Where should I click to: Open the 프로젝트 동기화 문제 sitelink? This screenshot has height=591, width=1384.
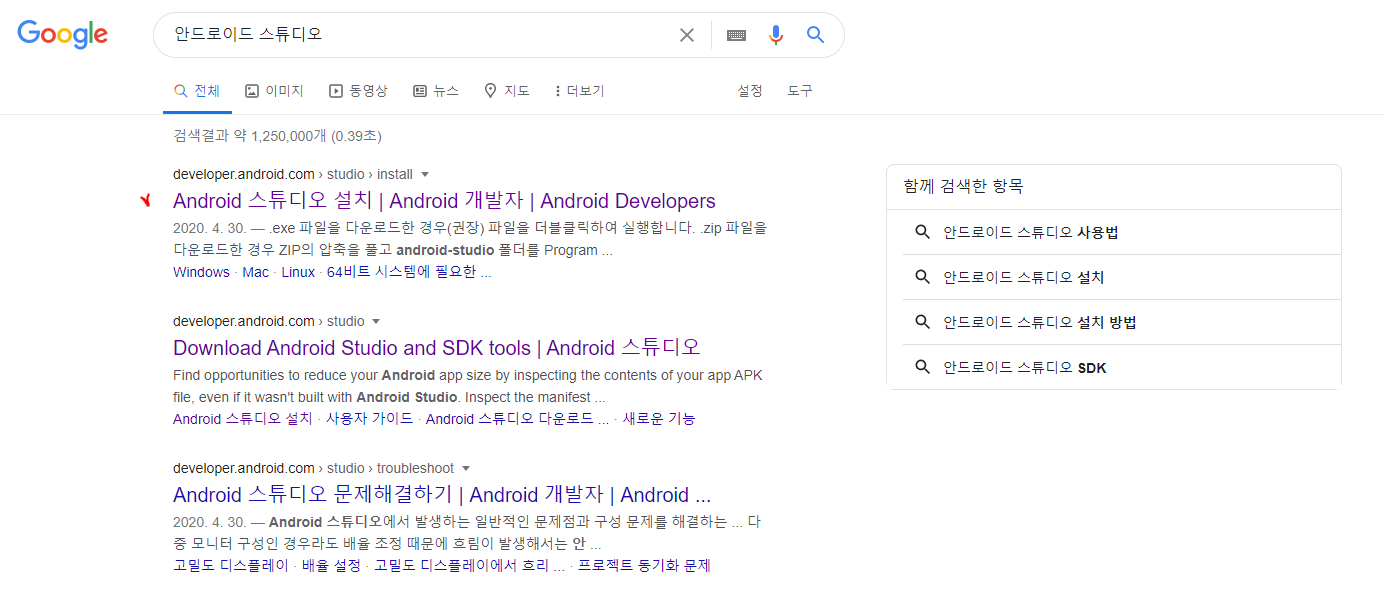pyautogui.click(x=644, y=566)
